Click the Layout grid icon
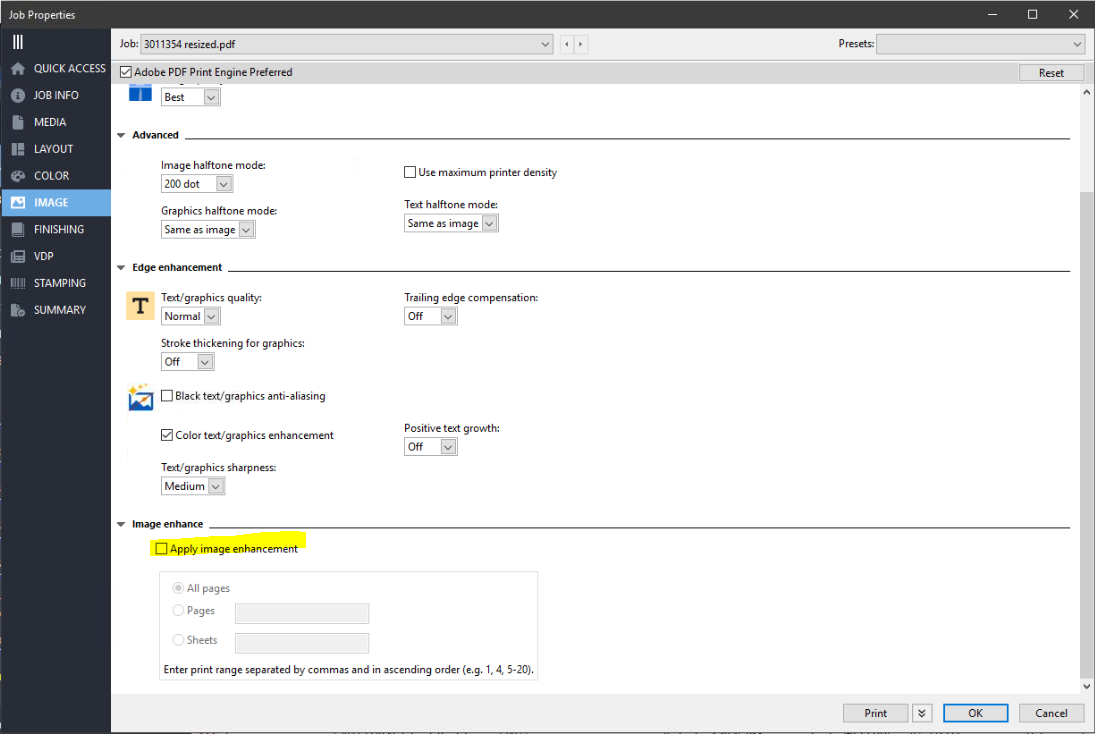 (x=18, y=149)
